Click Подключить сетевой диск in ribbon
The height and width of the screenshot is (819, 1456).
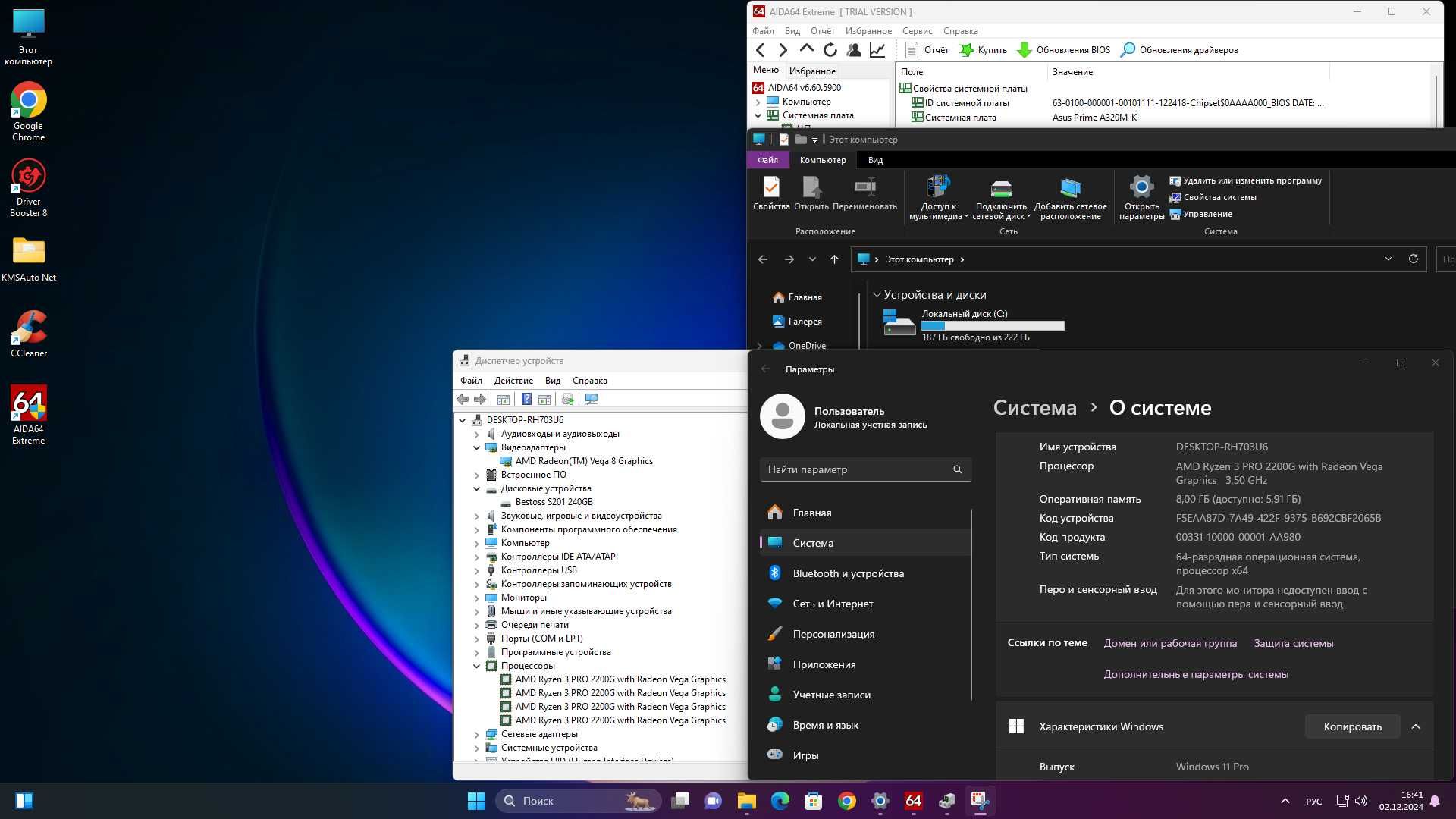click(1001, 197)
